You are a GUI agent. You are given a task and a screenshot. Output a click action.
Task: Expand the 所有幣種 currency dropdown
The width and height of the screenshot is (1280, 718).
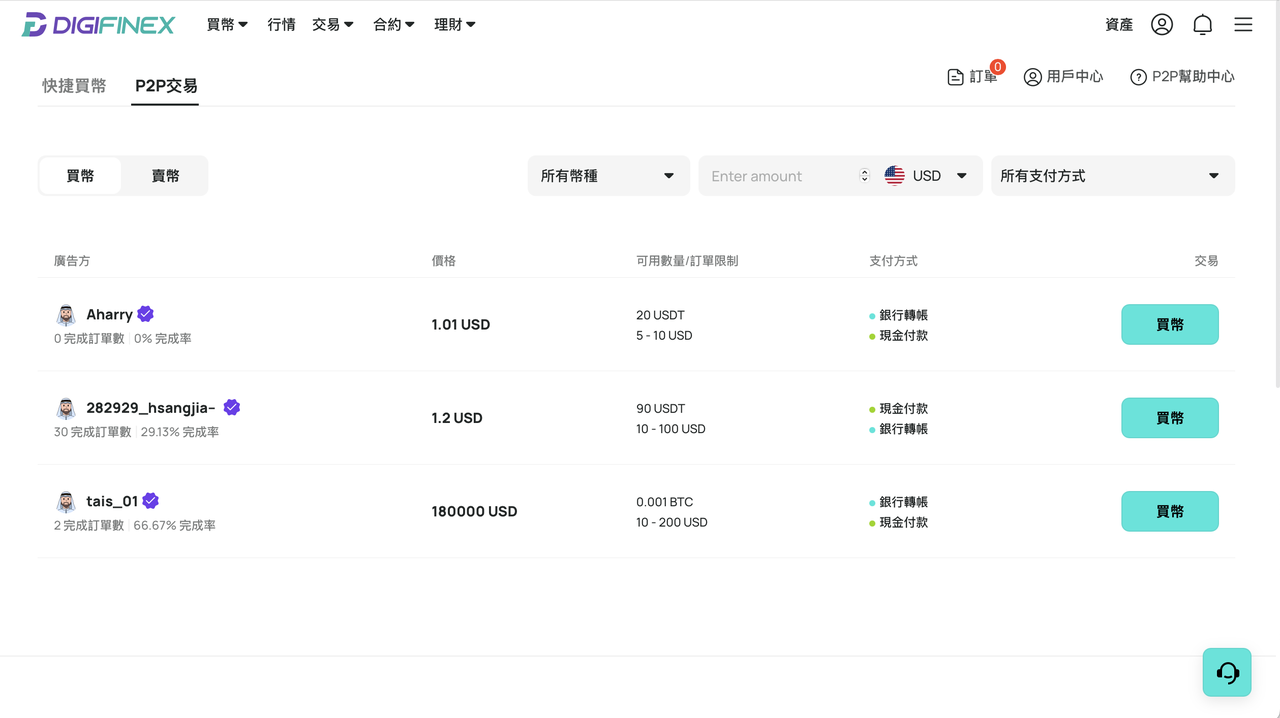(x=608, y=176)
